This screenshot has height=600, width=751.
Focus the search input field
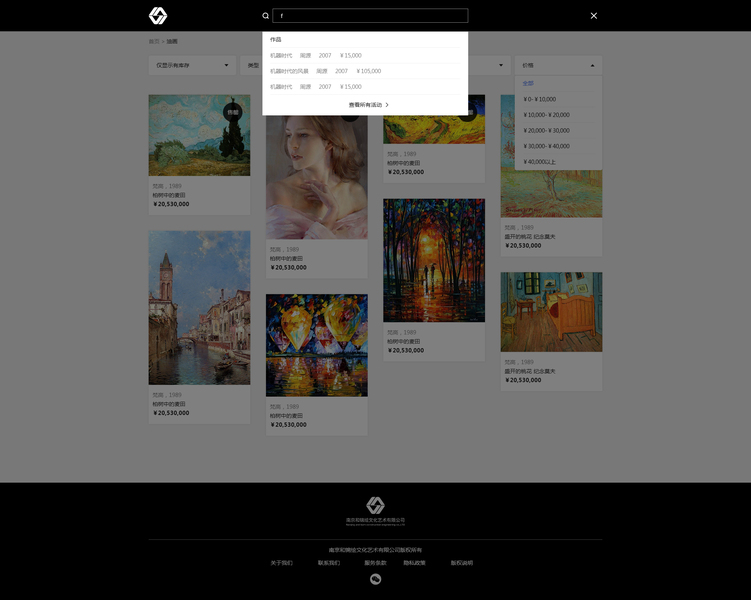pos(370,16)
